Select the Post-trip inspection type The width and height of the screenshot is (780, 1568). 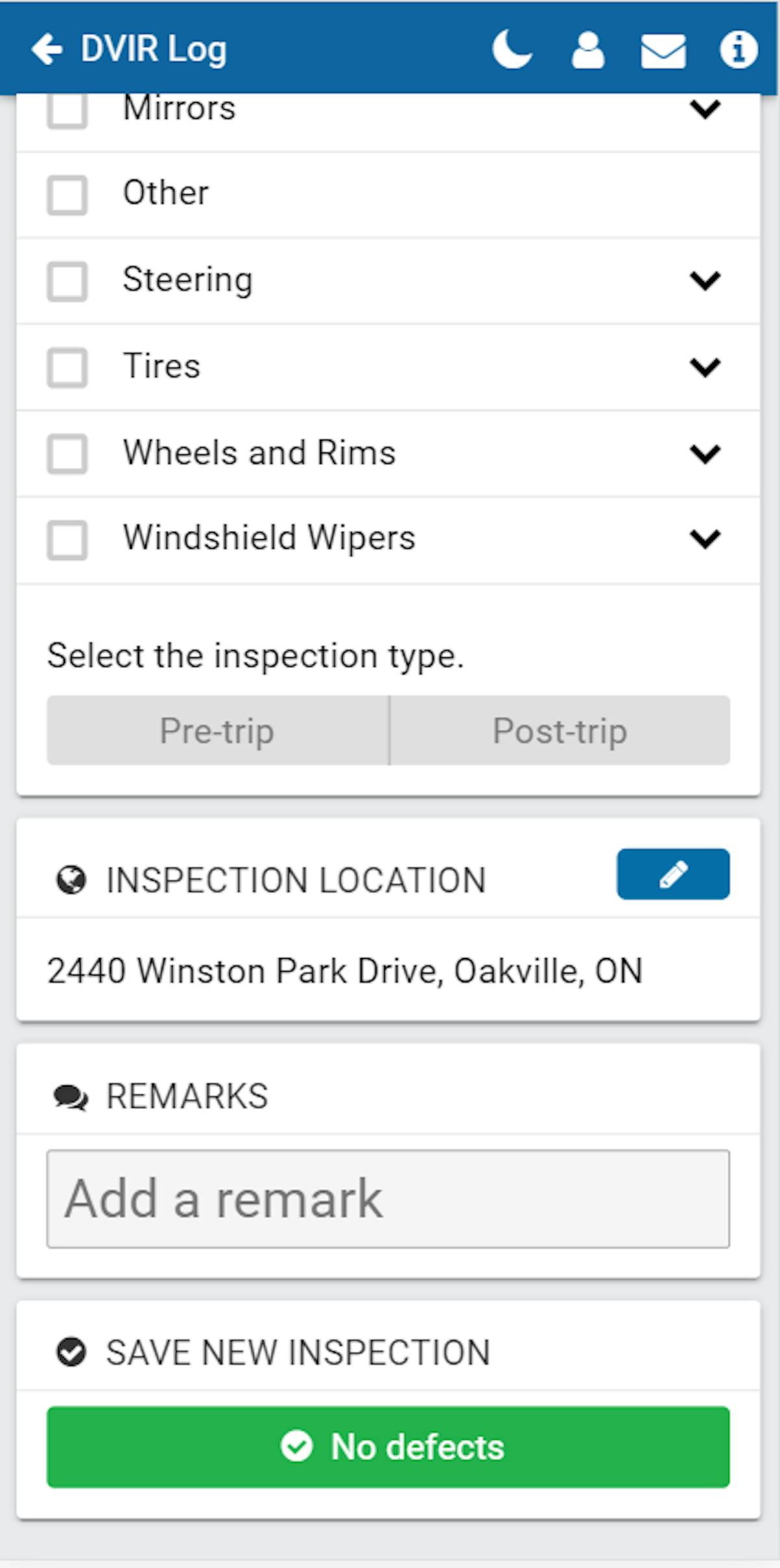click(560, 731)
